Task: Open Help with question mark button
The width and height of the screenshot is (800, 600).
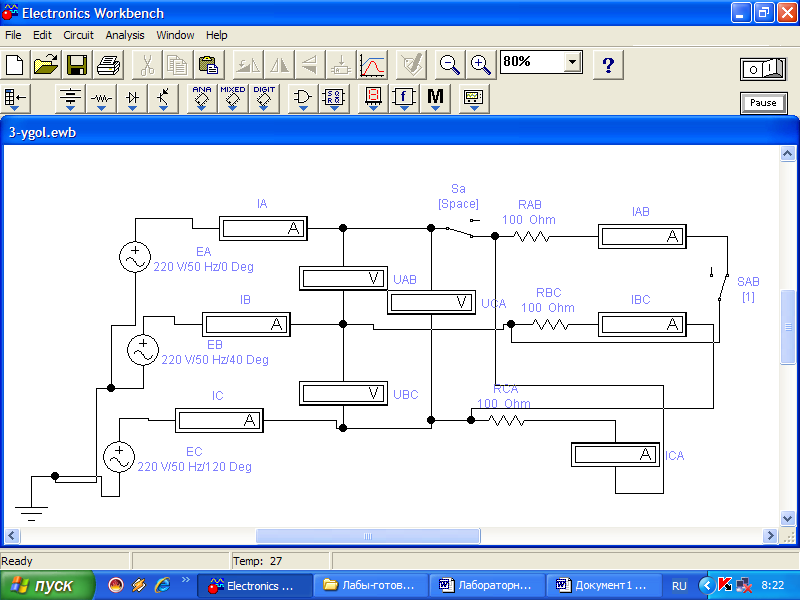Action: (608, 65)
